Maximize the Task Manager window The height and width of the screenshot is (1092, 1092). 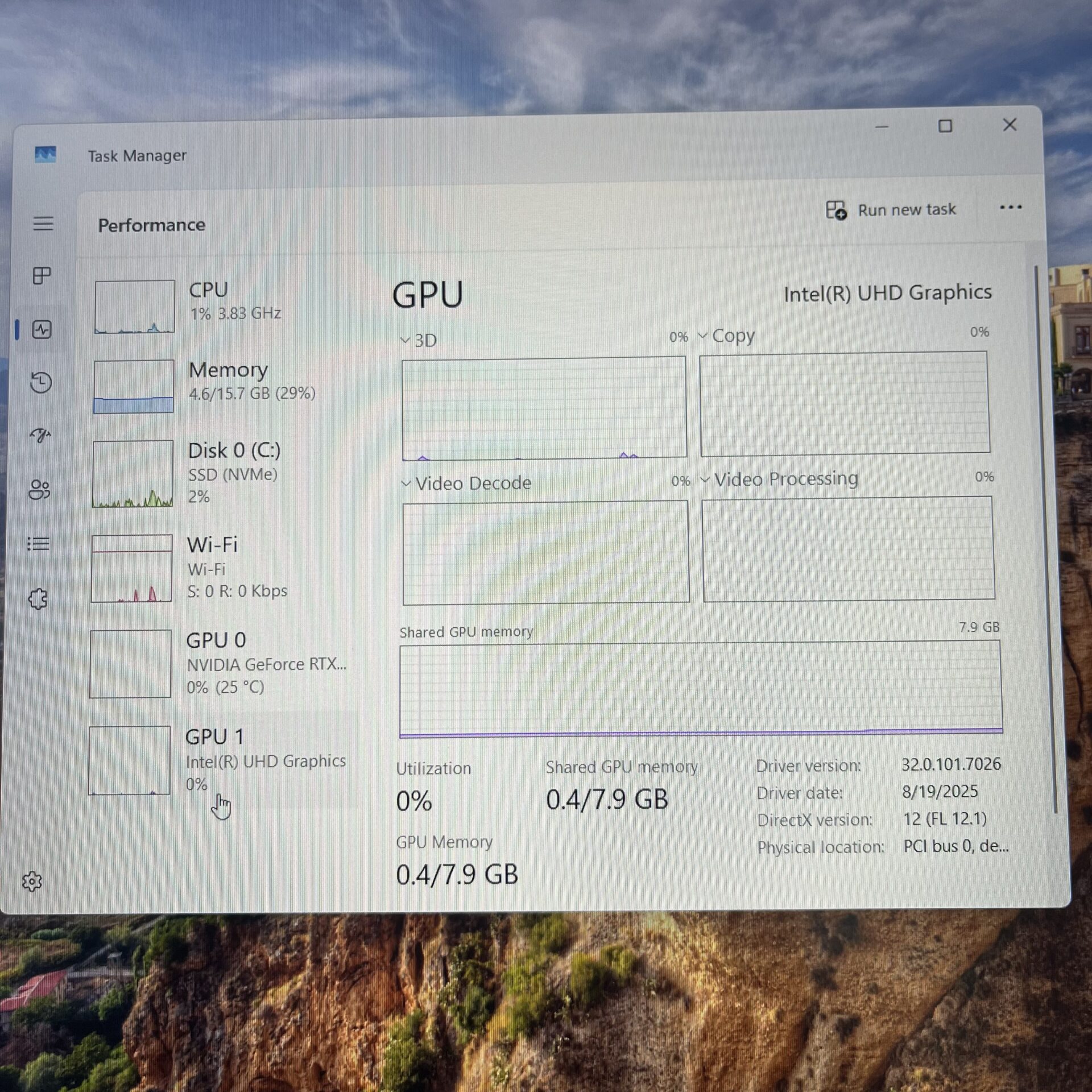coord(945,126)
